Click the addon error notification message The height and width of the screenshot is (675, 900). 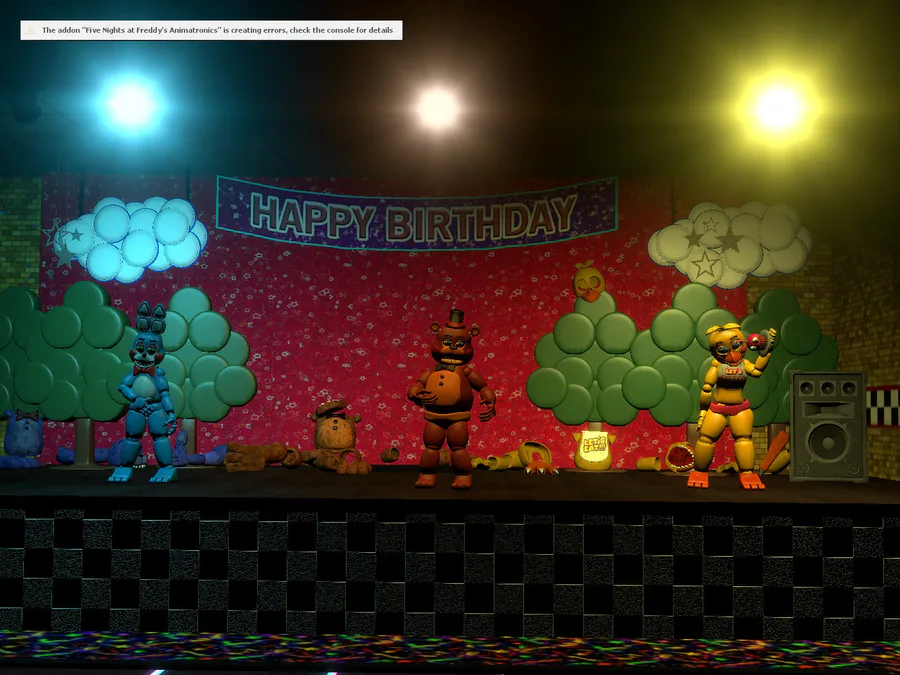click(211, 30)
